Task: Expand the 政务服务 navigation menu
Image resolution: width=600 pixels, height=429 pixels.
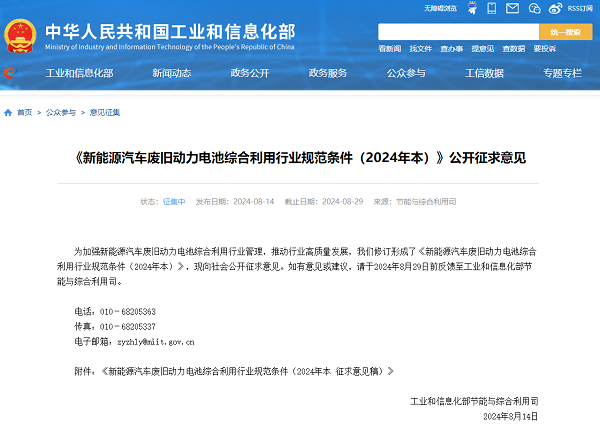Action: [x=328, y=73]
